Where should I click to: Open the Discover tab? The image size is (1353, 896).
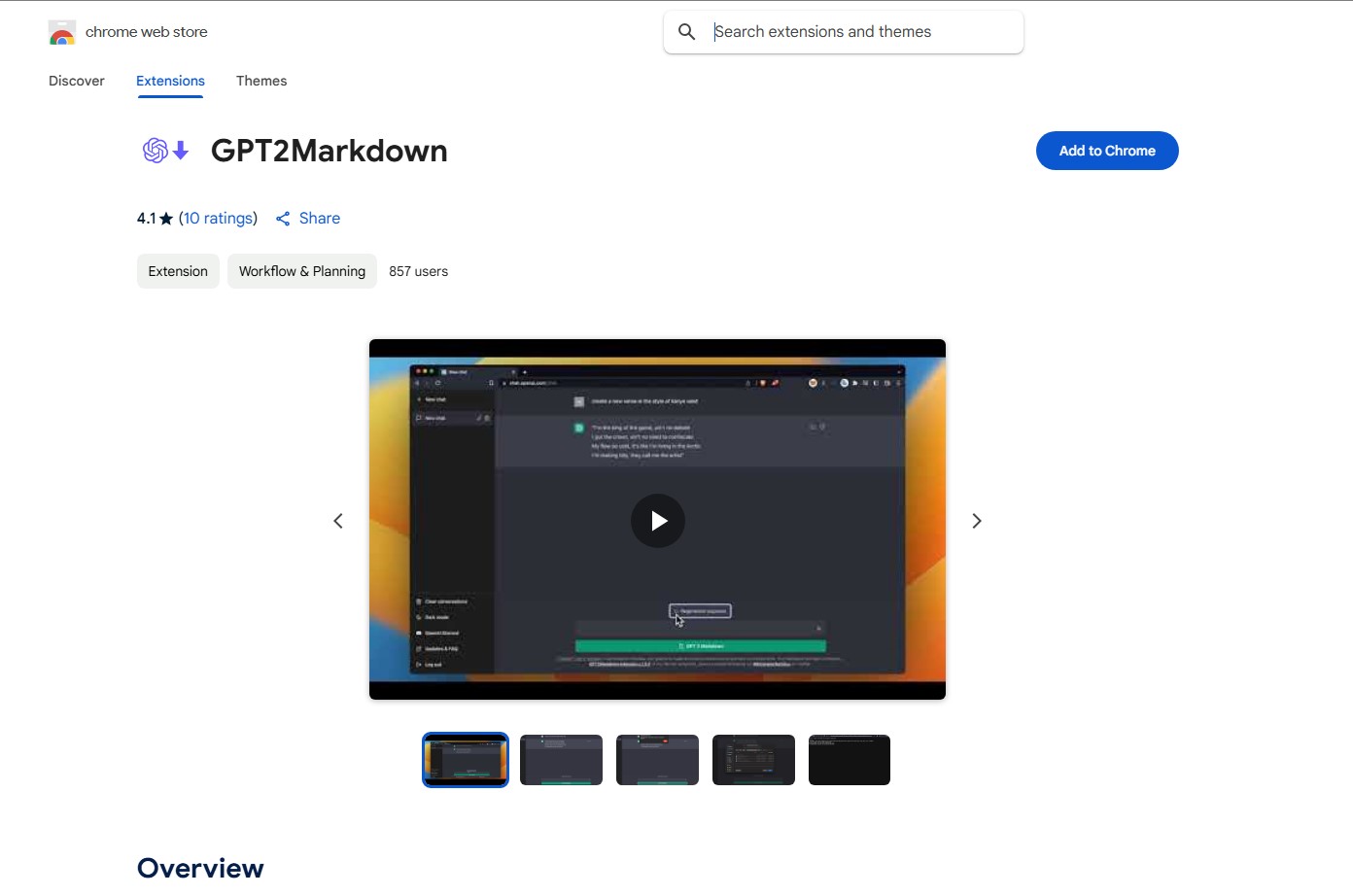click(x=77, y=81)
